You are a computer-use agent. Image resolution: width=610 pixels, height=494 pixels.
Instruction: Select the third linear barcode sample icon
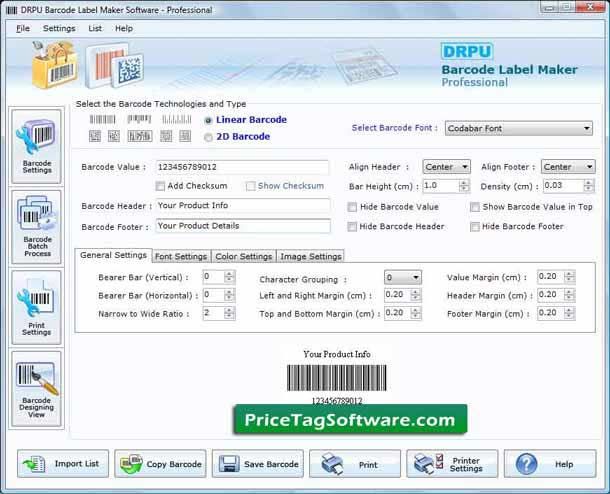177,119
